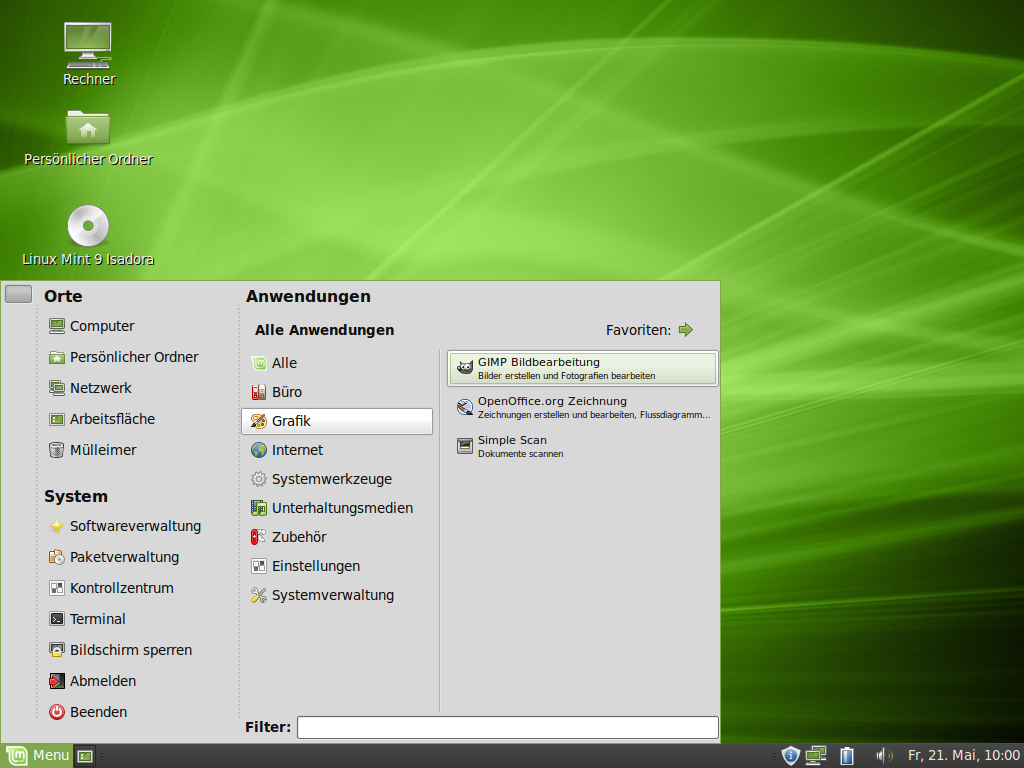Launch Simple Scan to scan documents

pyautogui.click(x=515, y=445)
